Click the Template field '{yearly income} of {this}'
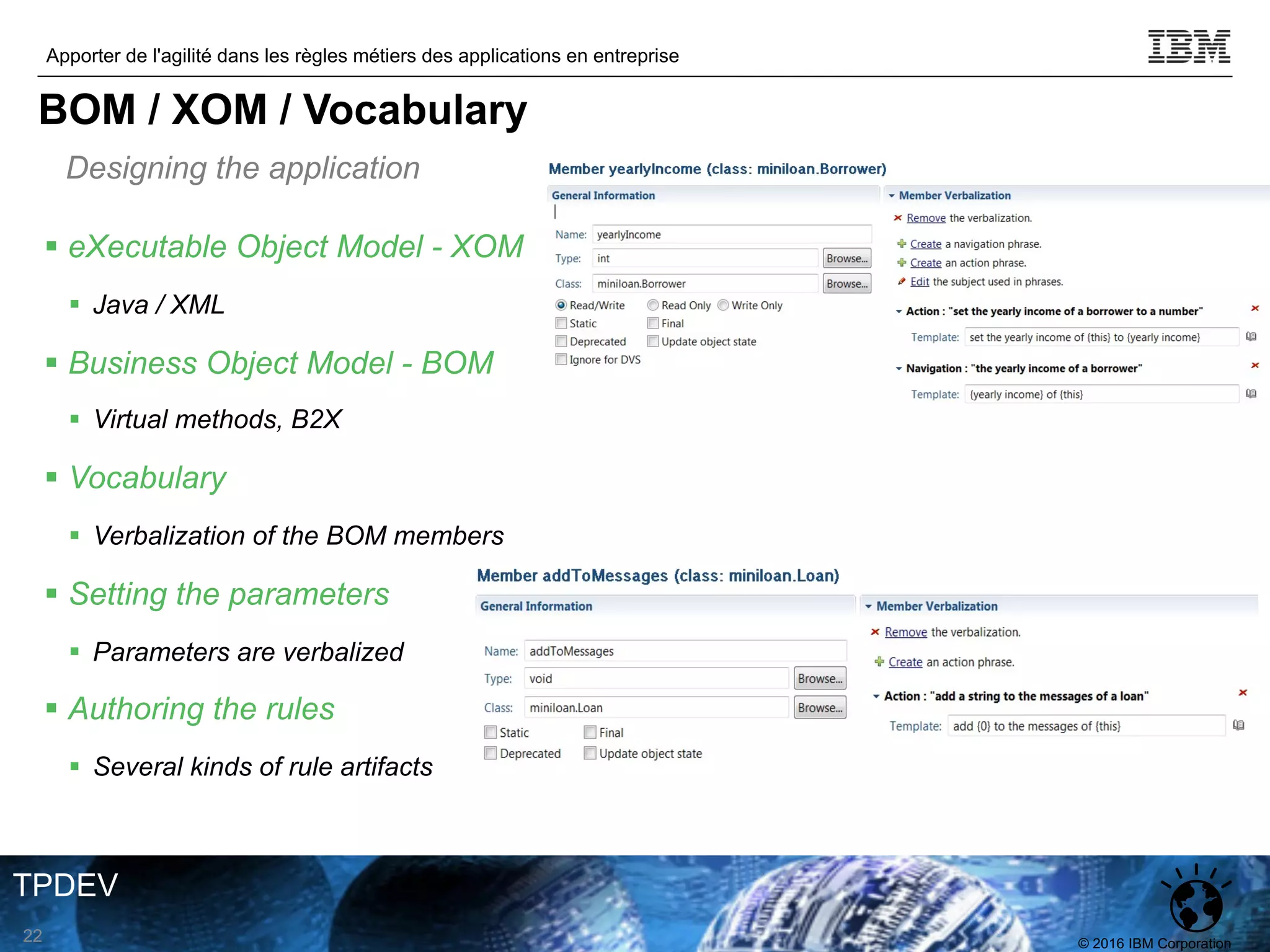1270x952 pixels. tap(1102, 394)
